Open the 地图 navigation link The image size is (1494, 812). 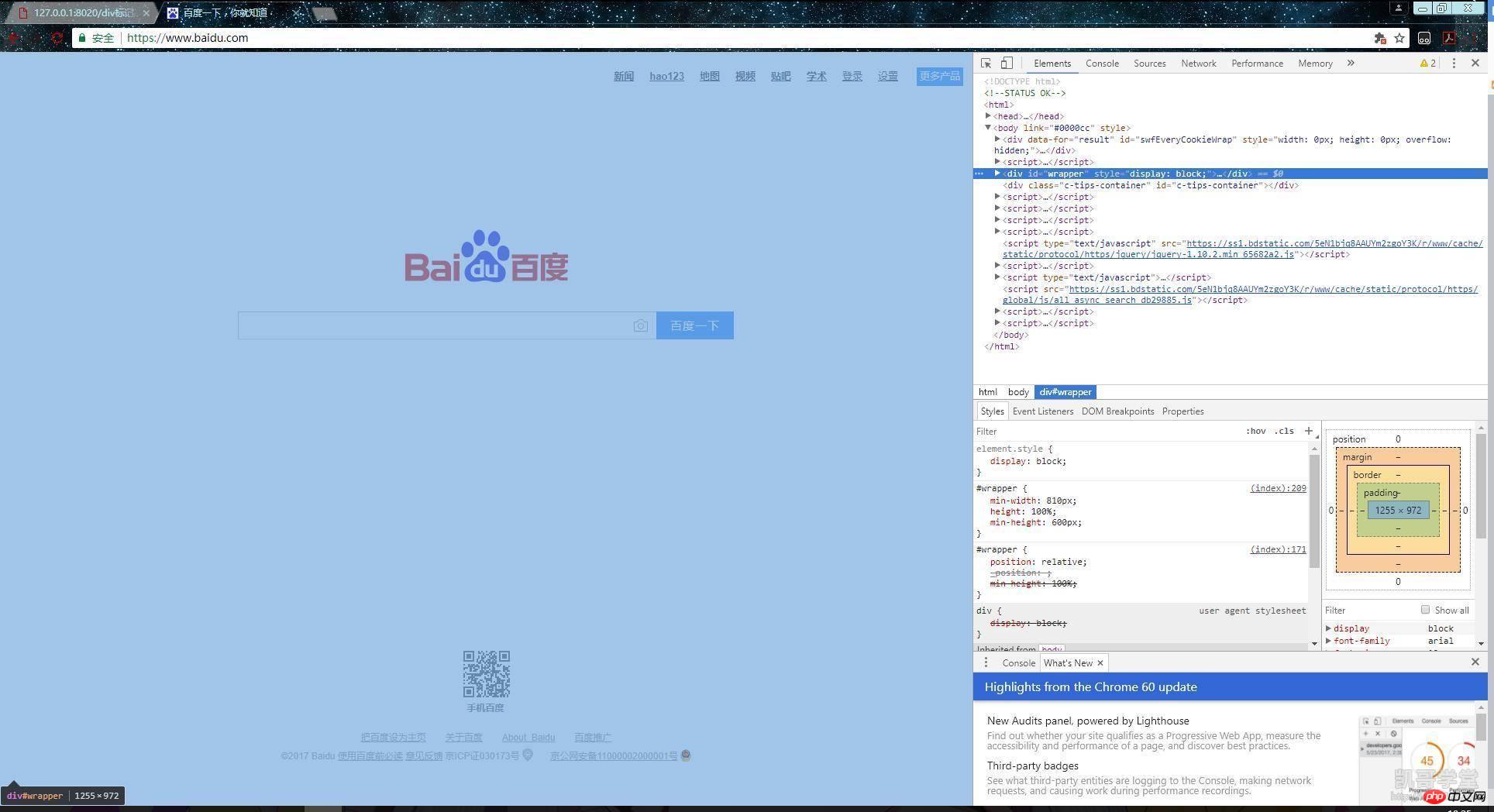pos(710,76)
